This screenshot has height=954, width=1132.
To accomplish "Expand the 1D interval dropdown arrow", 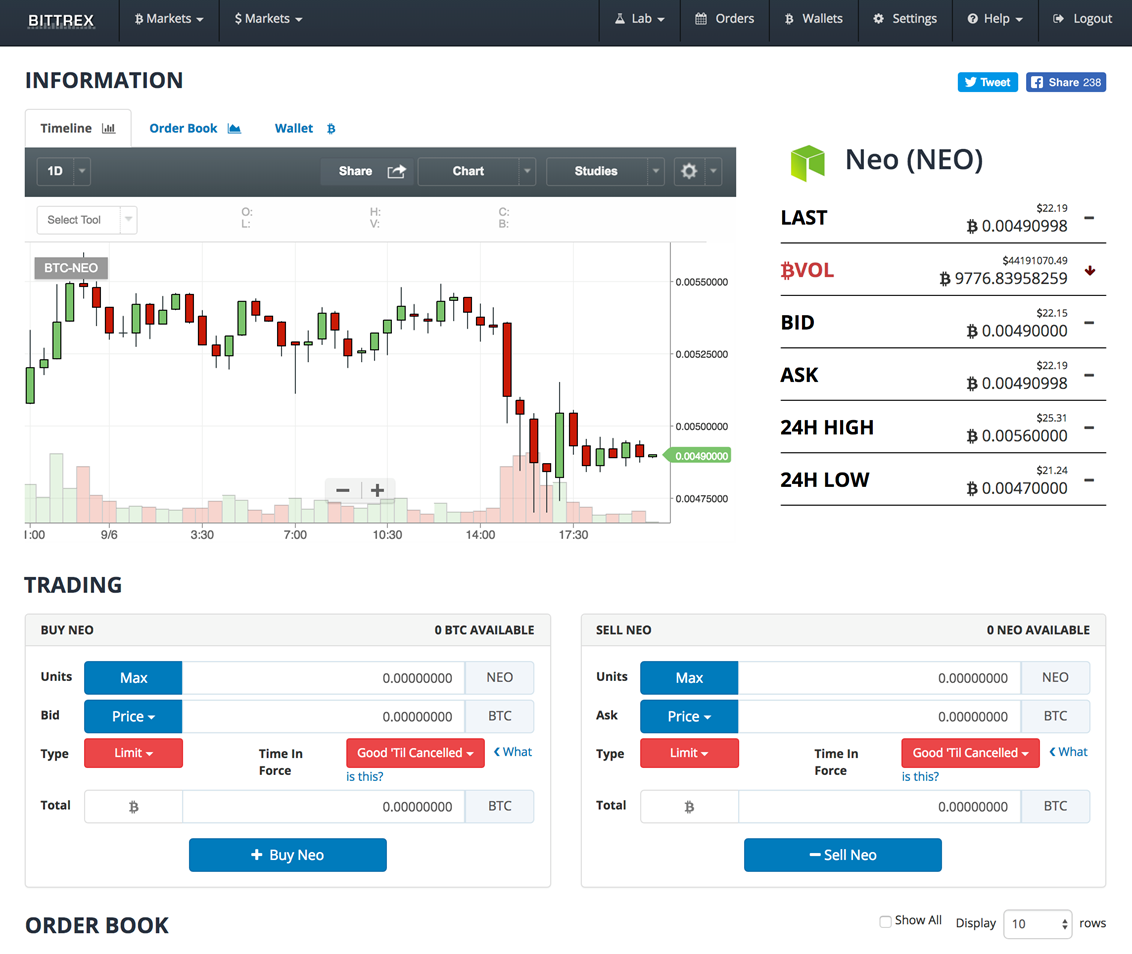I will click(x=82, y=171).
